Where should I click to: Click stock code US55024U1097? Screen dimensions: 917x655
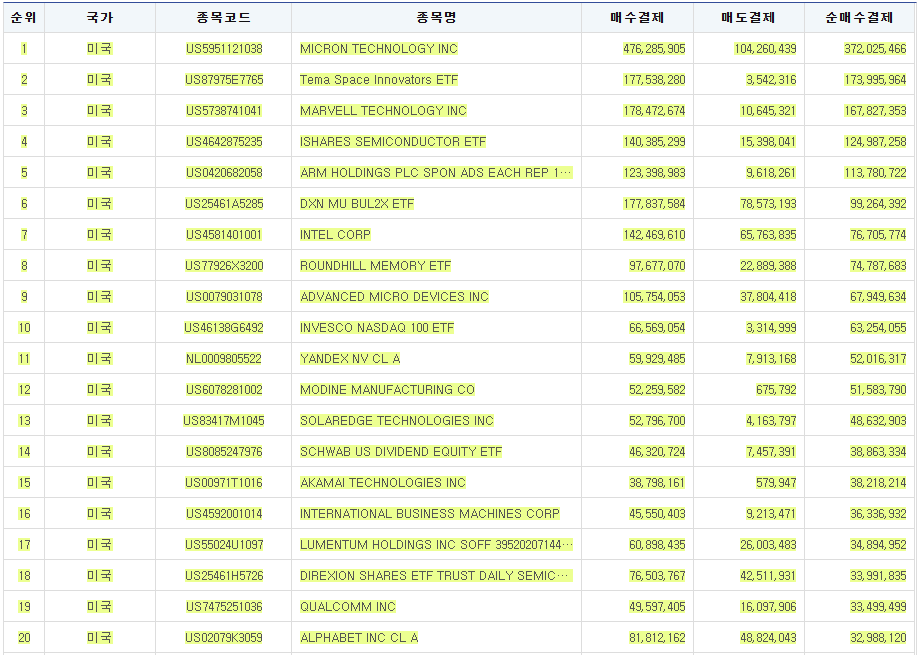click(224, 544)
